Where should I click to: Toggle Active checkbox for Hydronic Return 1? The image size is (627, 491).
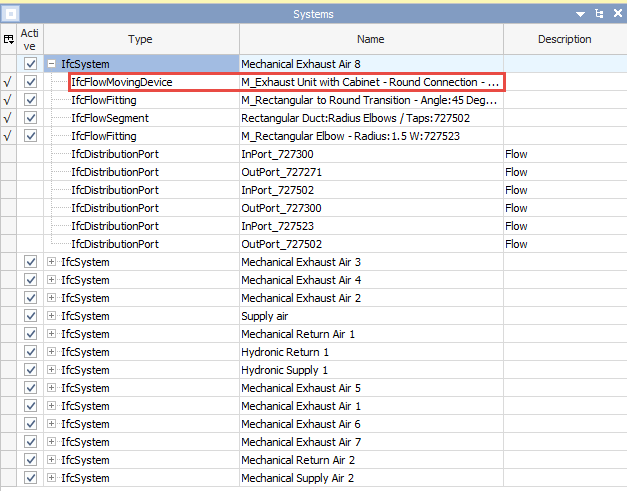click(x=31, y=352)
